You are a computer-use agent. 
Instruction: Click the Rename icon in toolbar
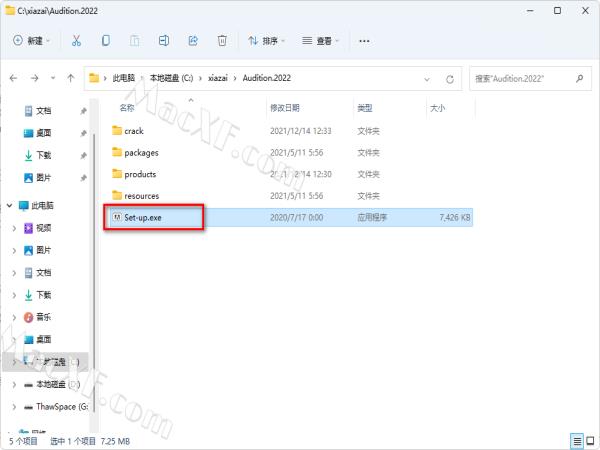click(x=164, y=41)
